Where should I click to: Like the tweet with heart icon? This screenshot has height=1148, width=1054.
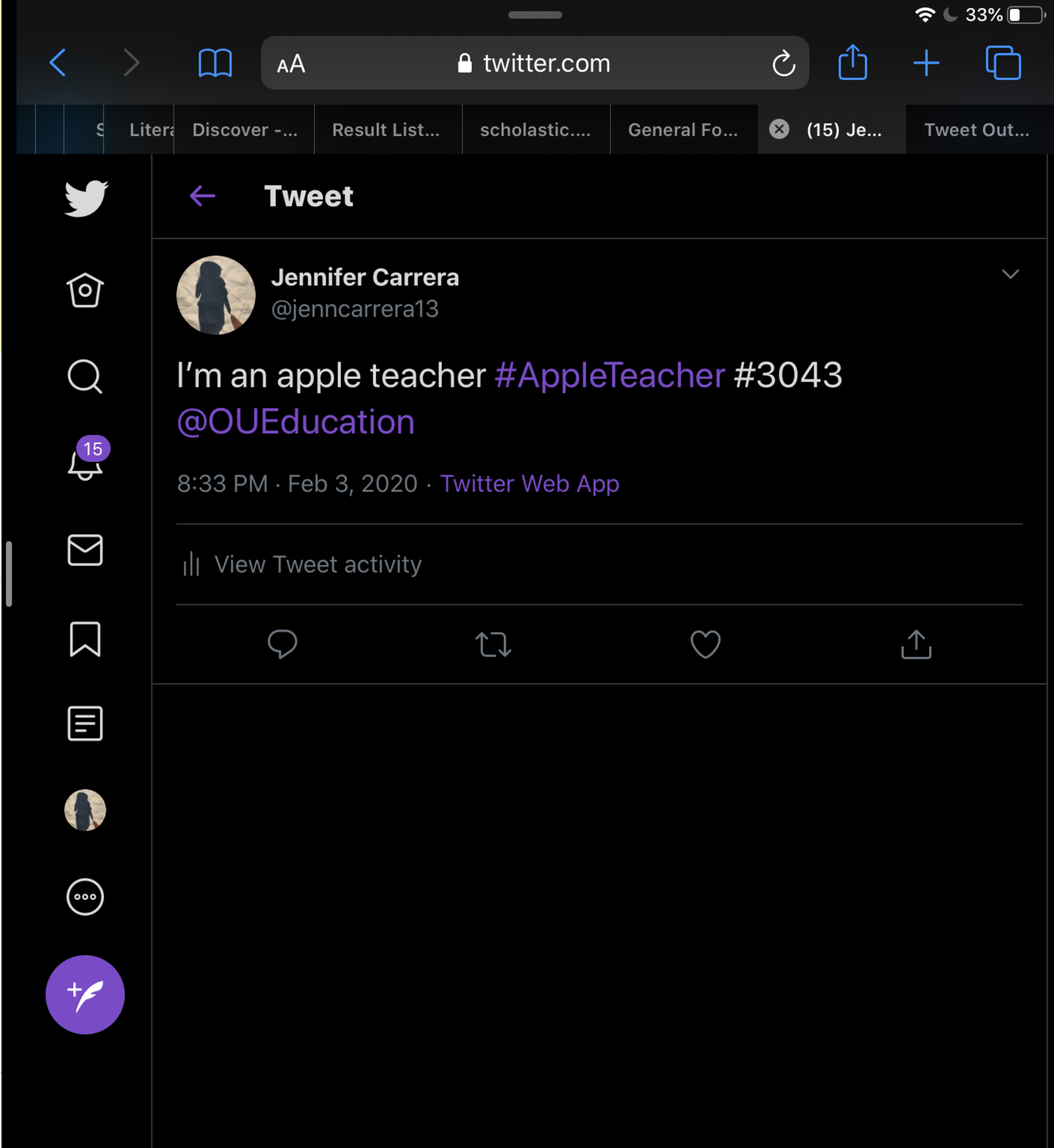[x=705, y=645]
